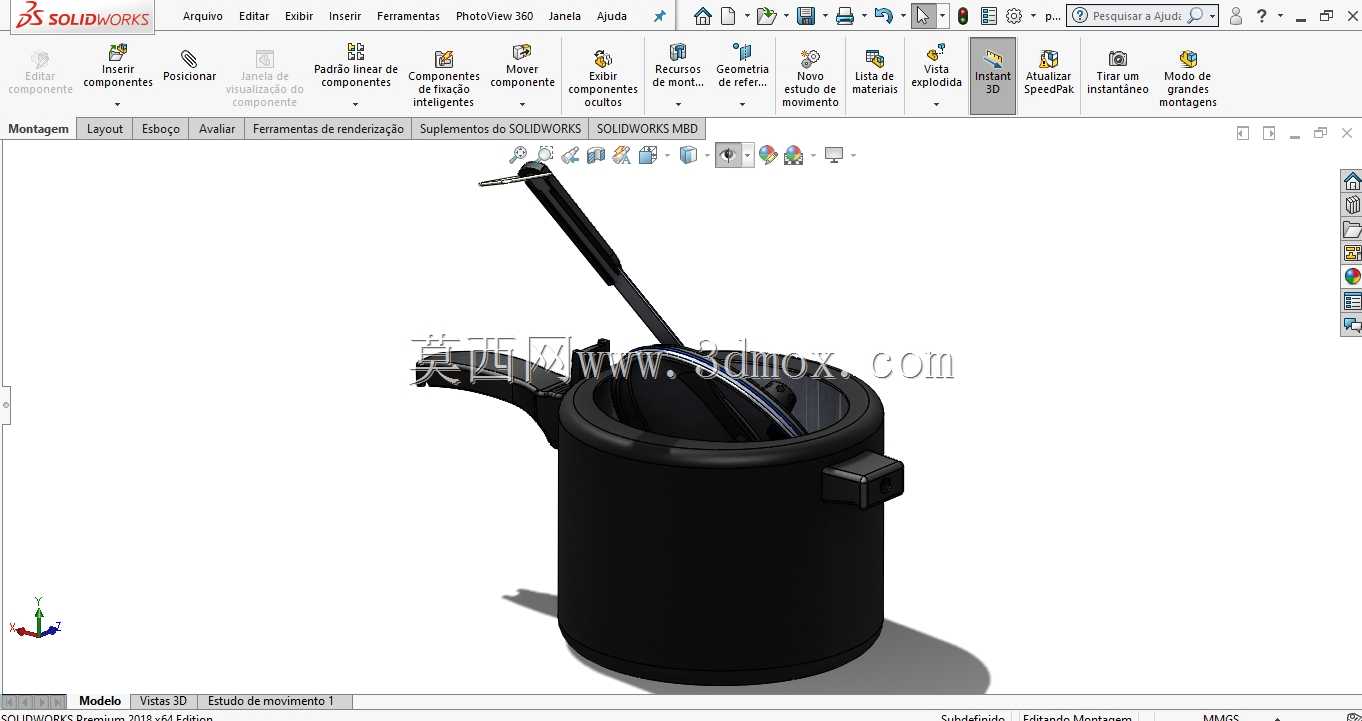The height and width of the screenshot is (721, 1362).
Task: Click Print icon in title bar
Action: coord(845,16)
